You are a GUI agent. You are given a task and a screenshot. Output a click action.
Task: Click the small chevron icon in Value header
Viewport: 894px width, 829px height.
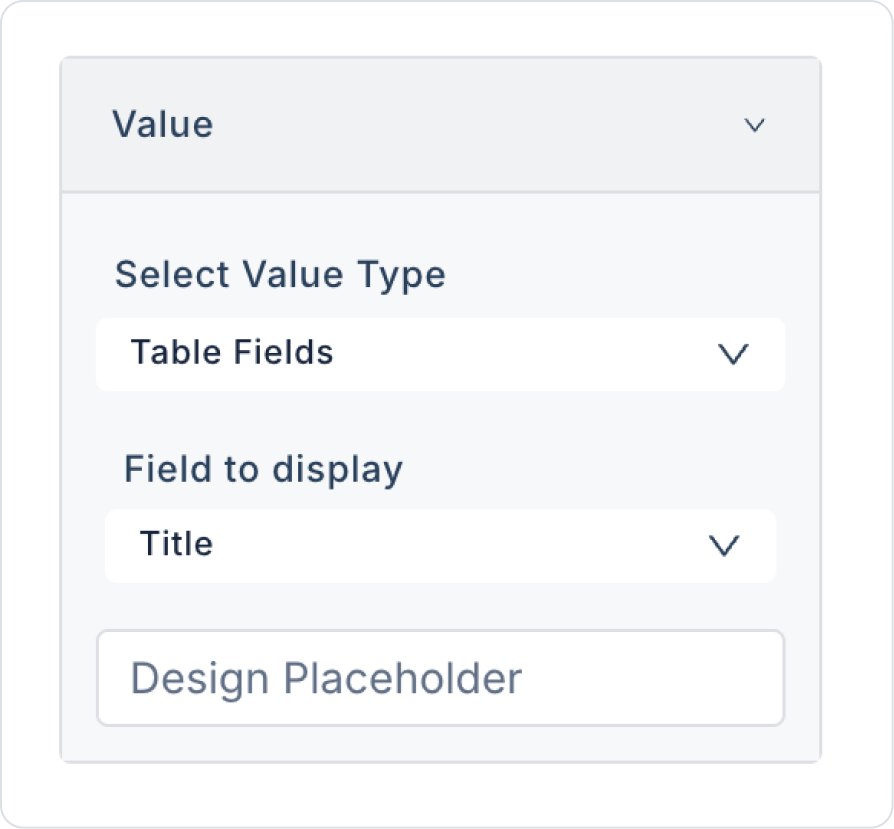(755, 125)
